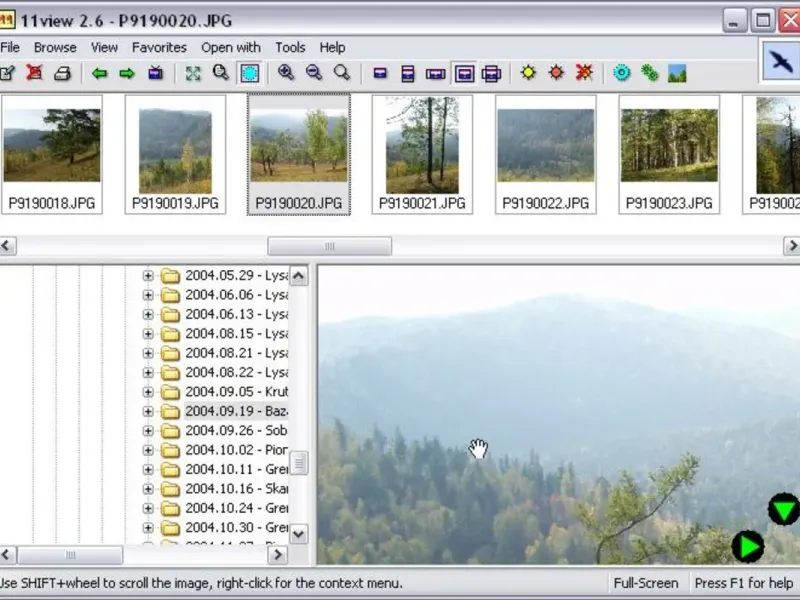
Task: Expand the 2004.06.06 folder node
Action: tap(148, 295)
